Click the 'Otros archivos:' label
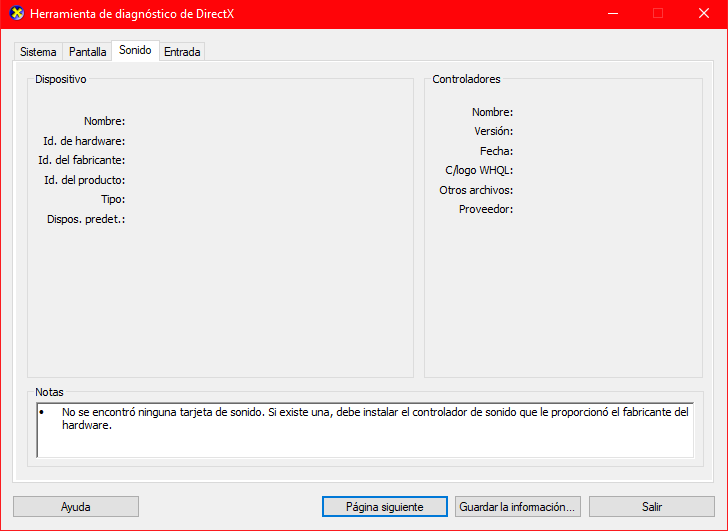 [476, 190]
